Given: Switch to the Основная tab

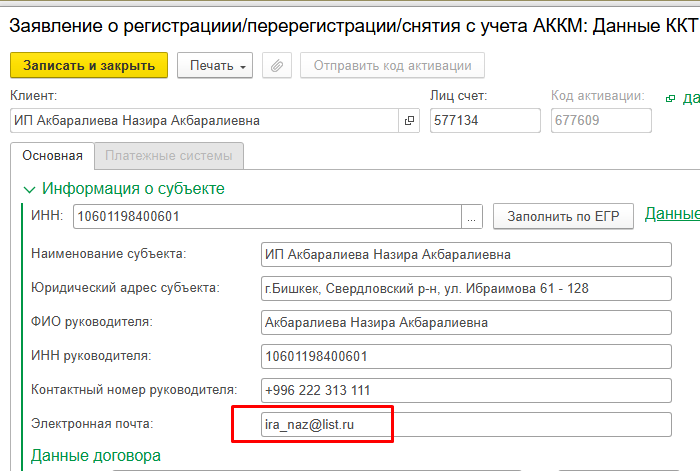Looking at the screenshot, I should (x=52, y=156).
